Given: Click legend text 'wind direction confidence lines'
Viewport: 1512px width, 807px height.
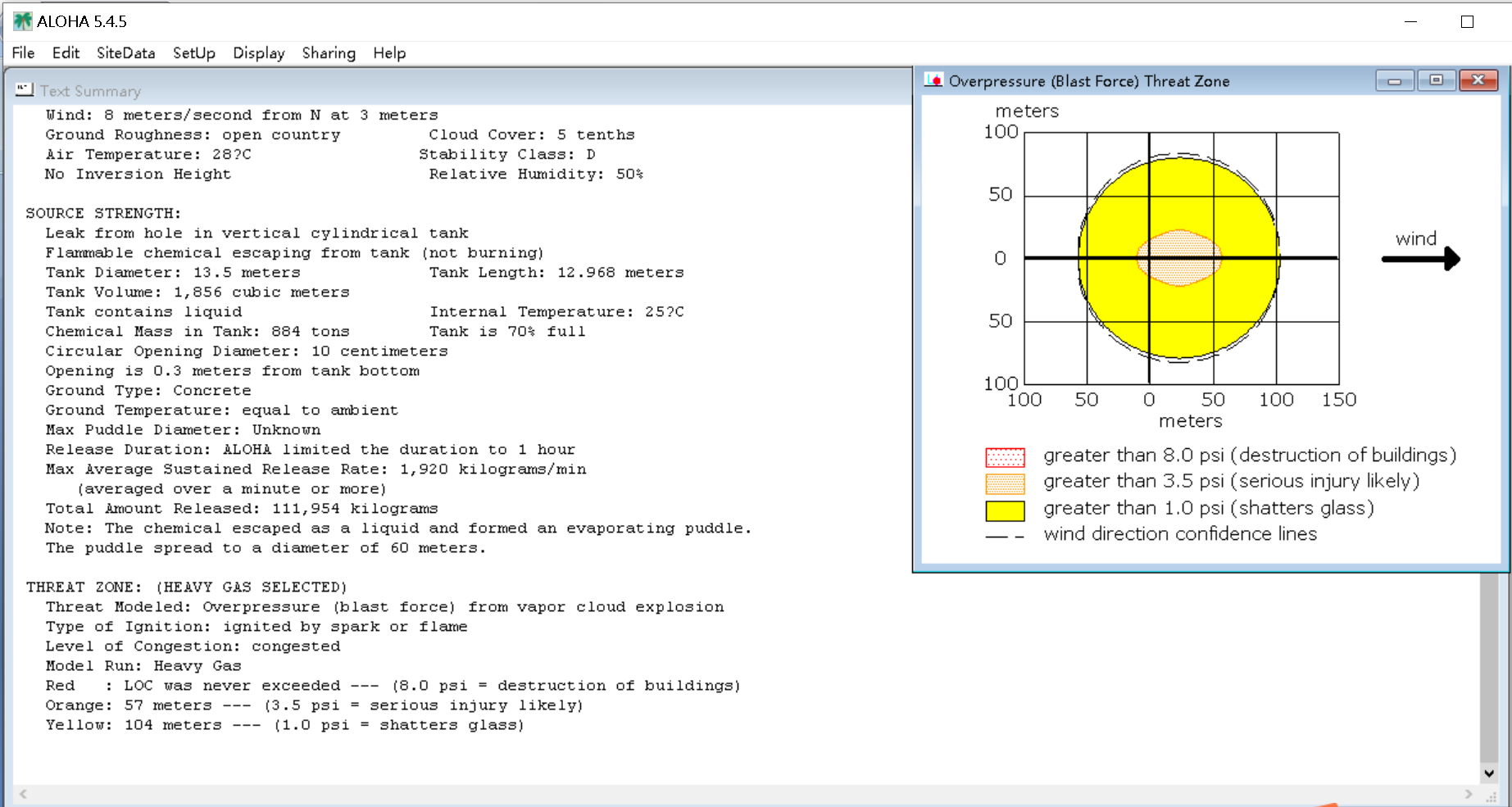Looking at the screenshot, I should coord(1180,534).
